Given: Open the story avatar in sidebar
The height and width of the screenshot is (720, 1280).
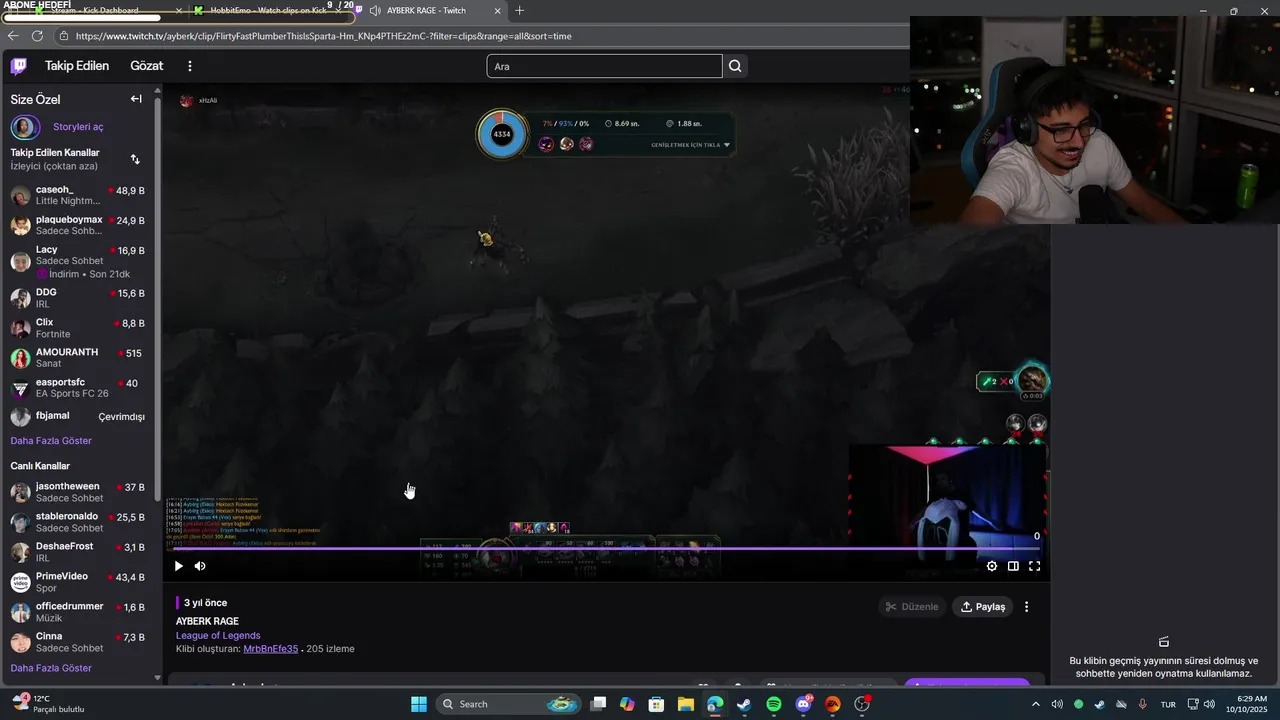Looking at the screenshot, I should (25, 127).
